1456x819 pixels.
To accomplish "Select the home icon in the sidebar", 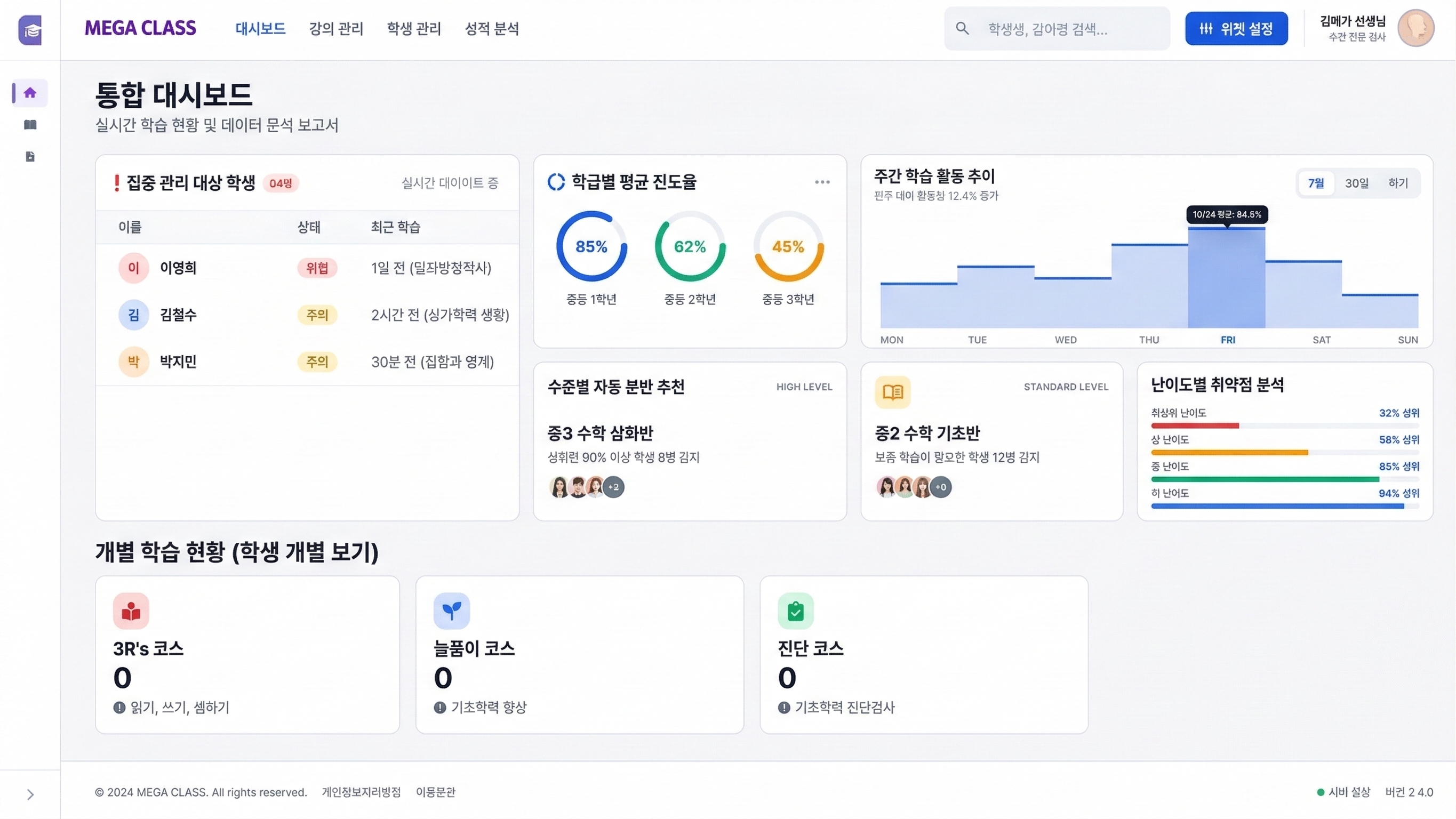I will pos(29,93).
